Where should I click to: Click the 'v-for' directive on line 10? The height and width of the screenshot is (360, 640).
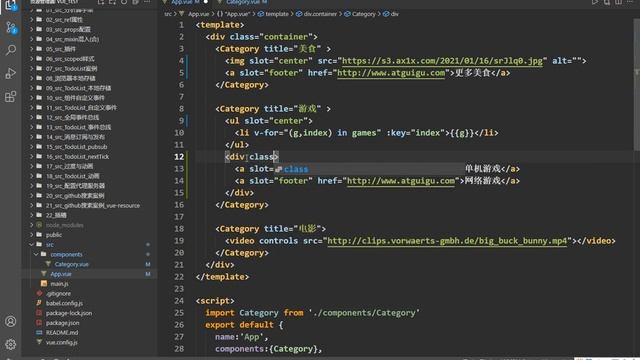(x=269, y=133)
